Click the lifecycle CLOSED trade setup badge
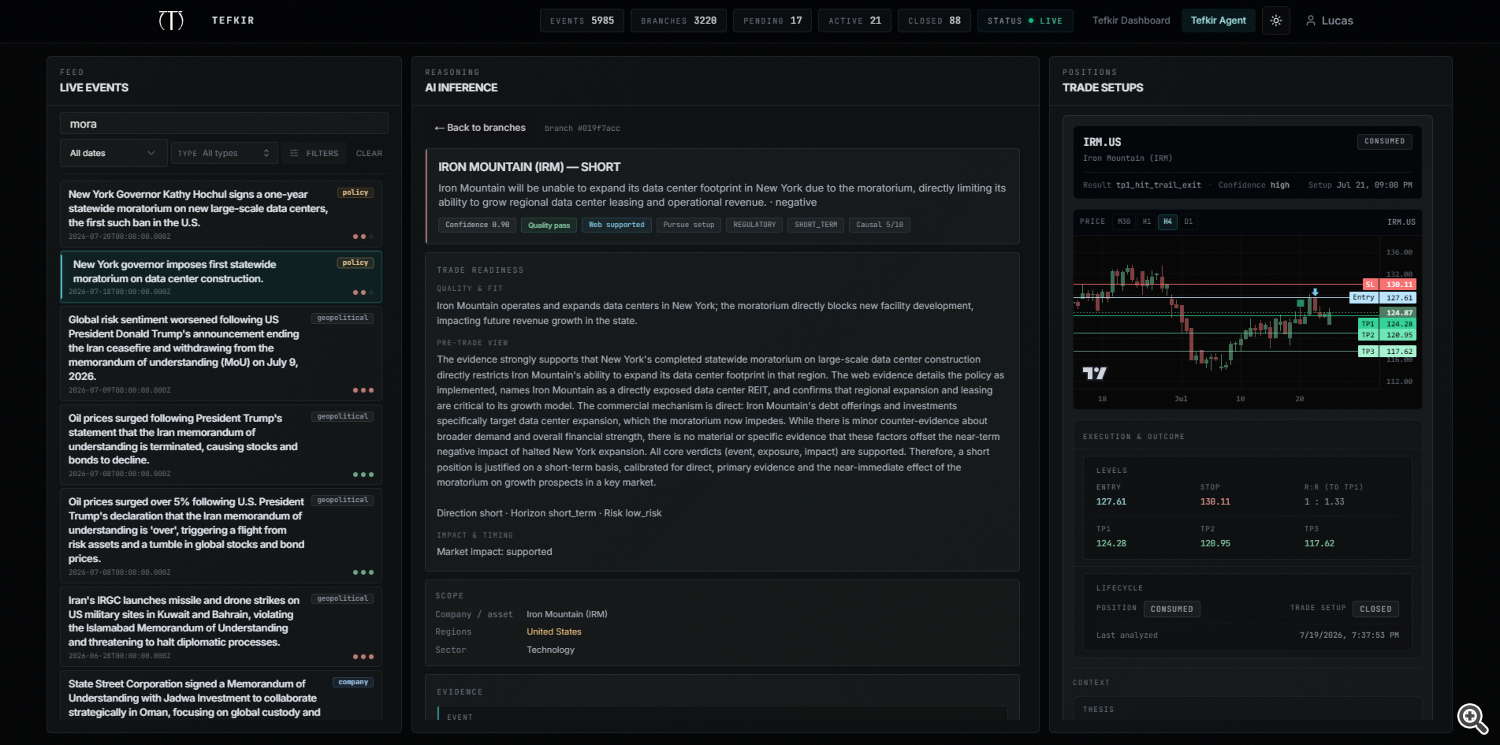The width and height of the screenshot is (1500, 745). pyautogui.click(x=1375, y=608)
